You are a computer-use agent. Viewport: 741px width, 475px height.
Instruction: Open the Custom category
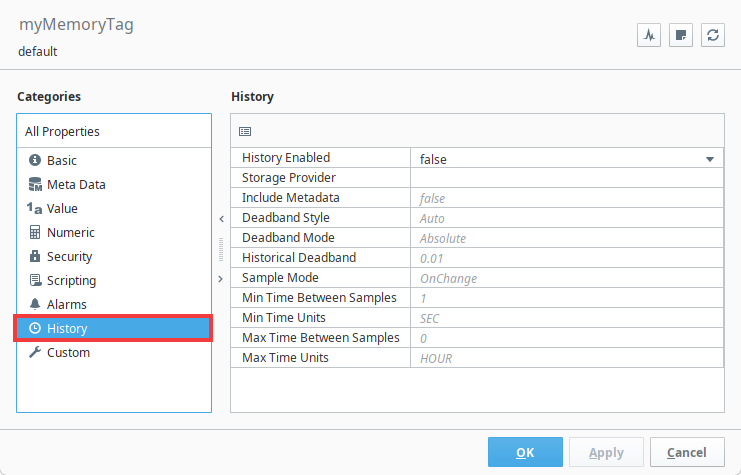point(114,353)
